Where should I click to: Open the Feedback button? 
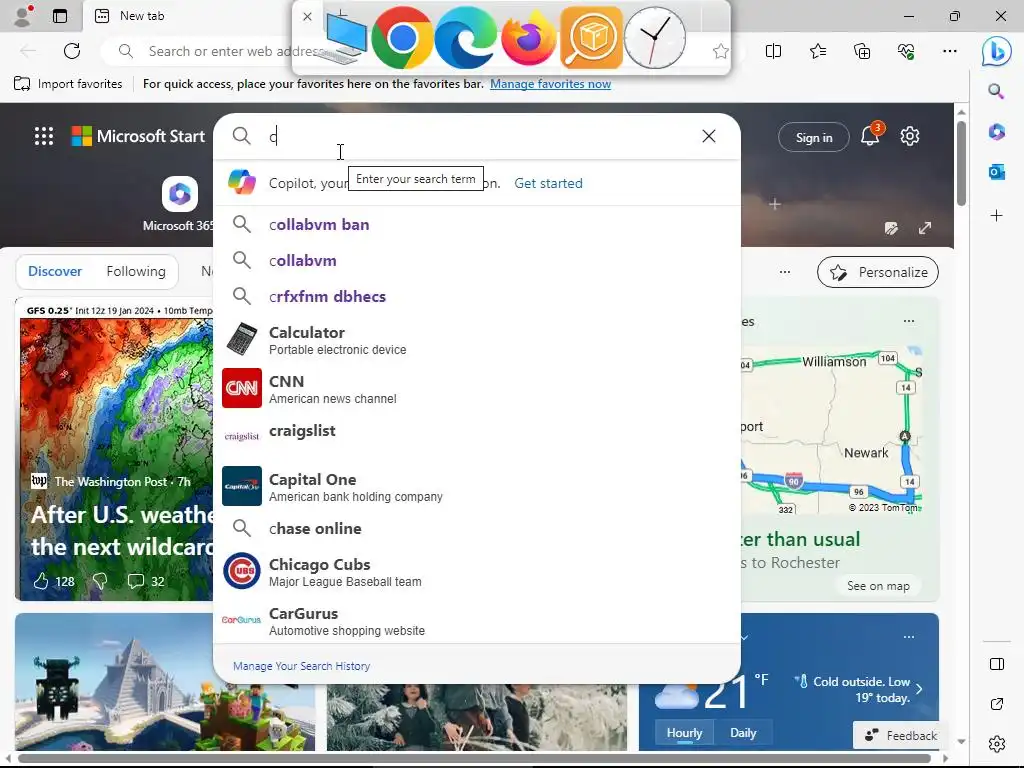click(x=901, y=735)
